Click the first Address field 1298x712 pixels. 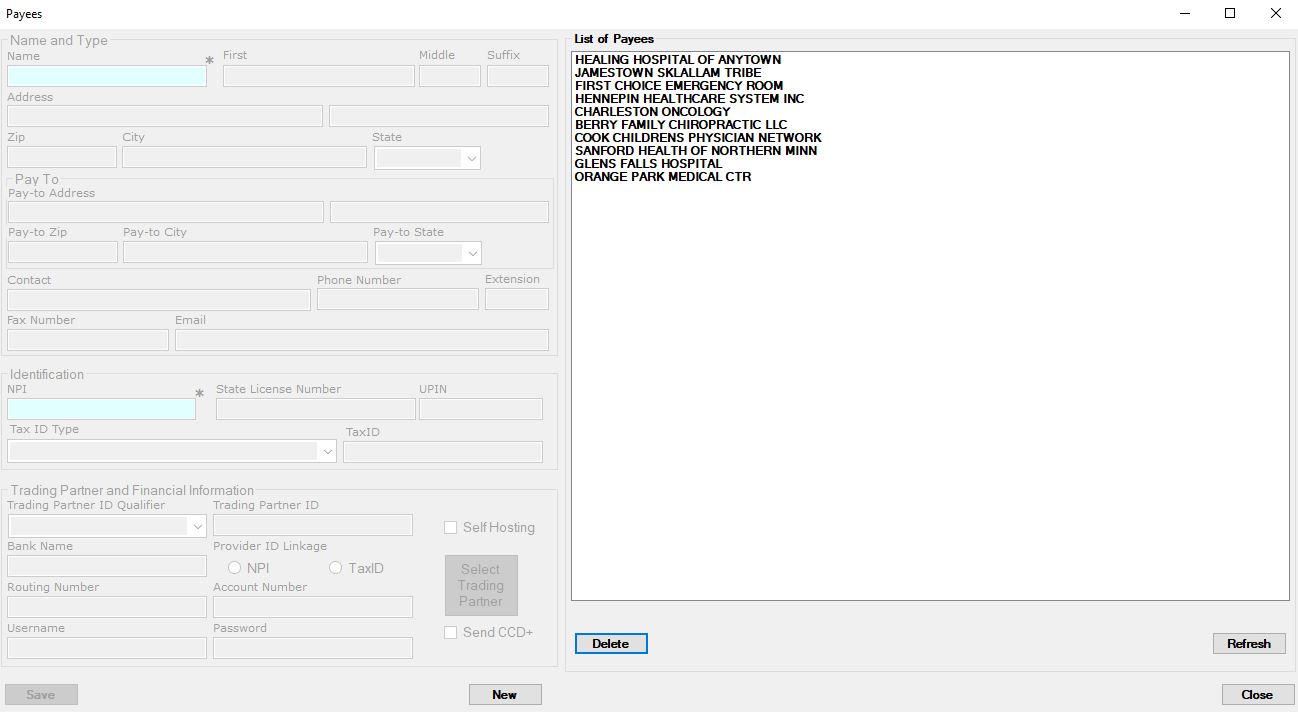[x=165, y=116]
